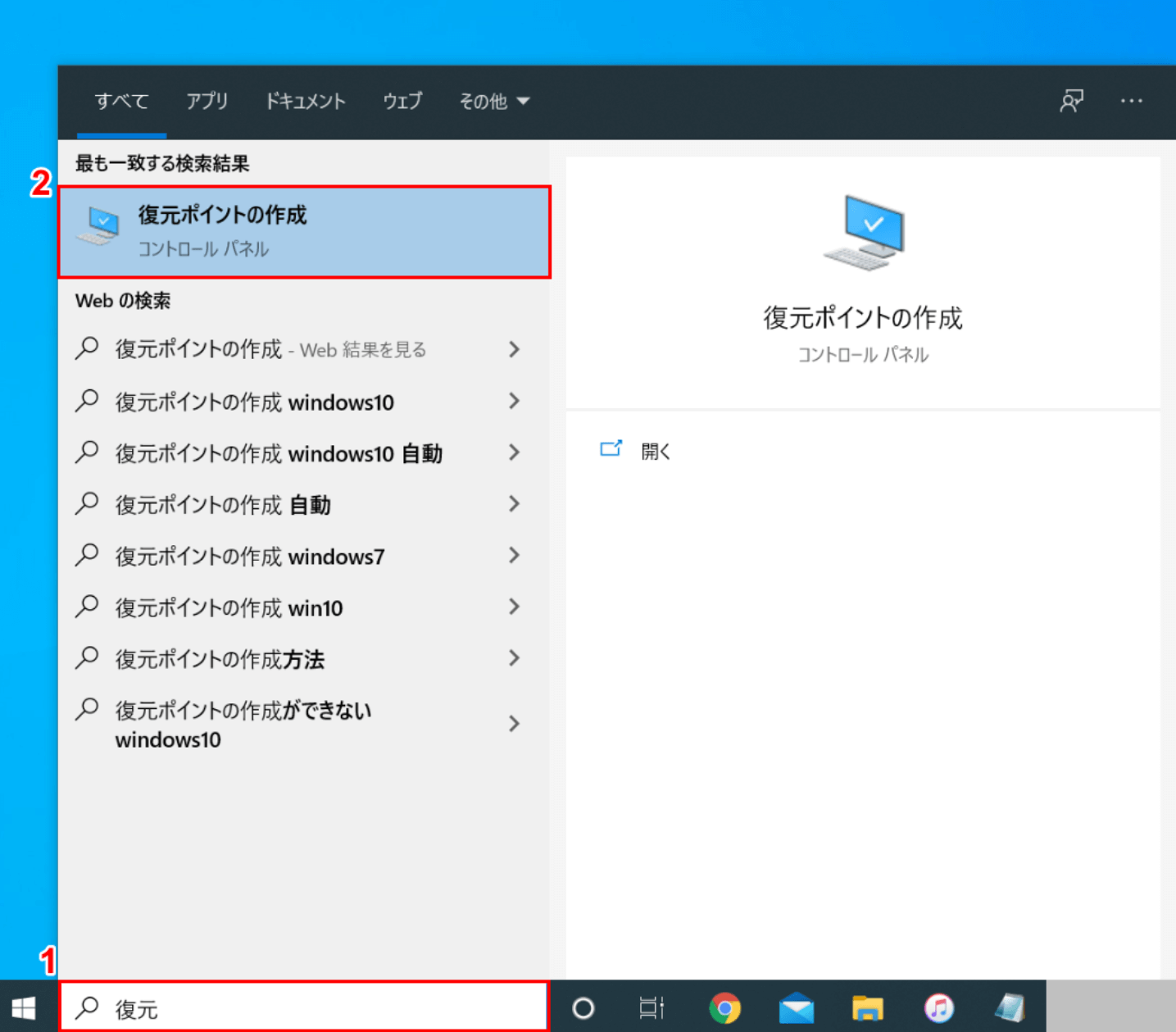Select the best match 復元ポイントの作成 result

tap(304, 231)
